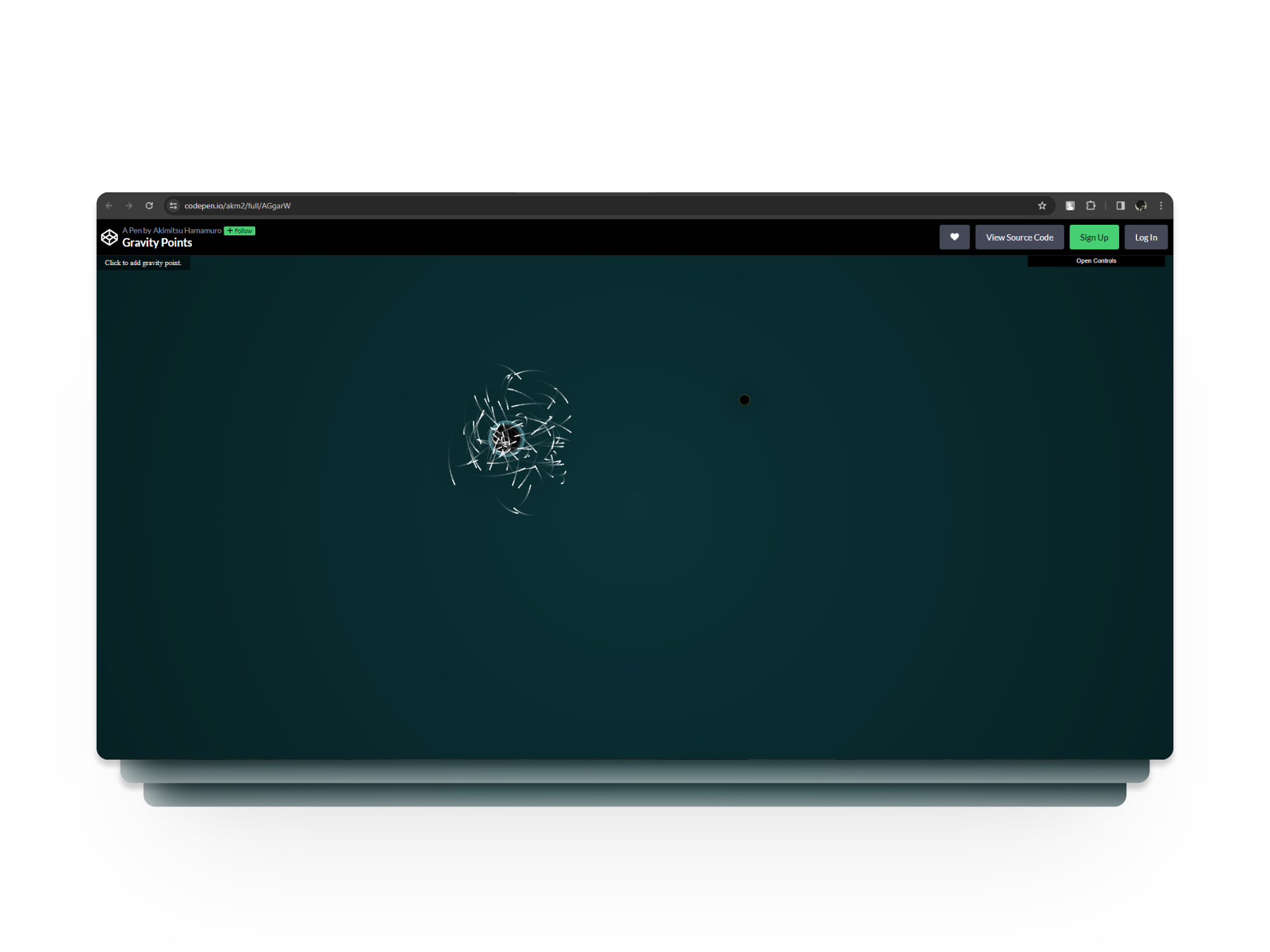Click the CodePen logo

[x=109, y=237]
